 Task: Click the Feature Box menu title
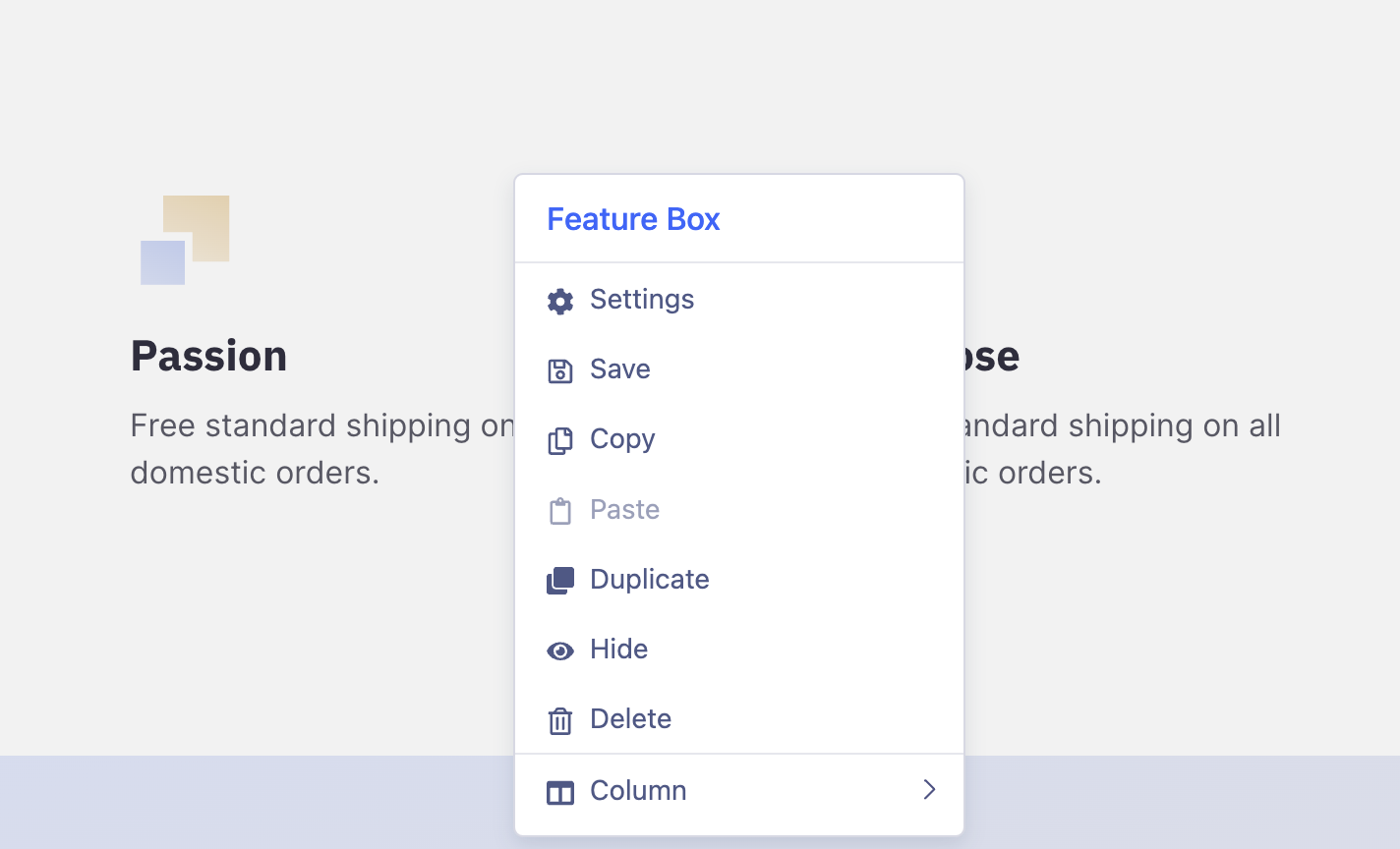pos(634,219)
